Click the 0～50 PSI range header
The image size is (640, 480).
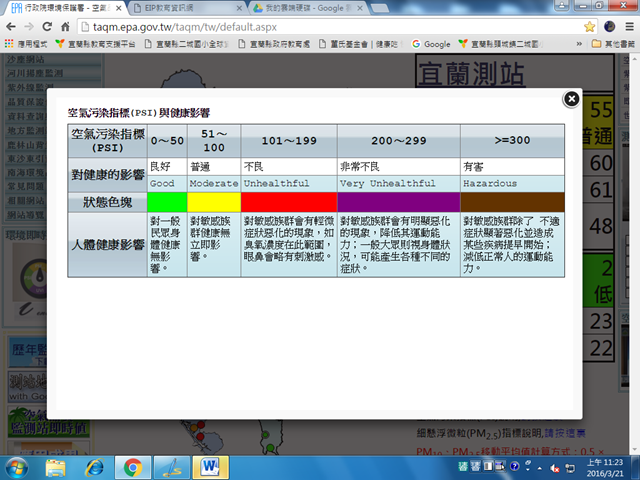(x=167, y=141)
